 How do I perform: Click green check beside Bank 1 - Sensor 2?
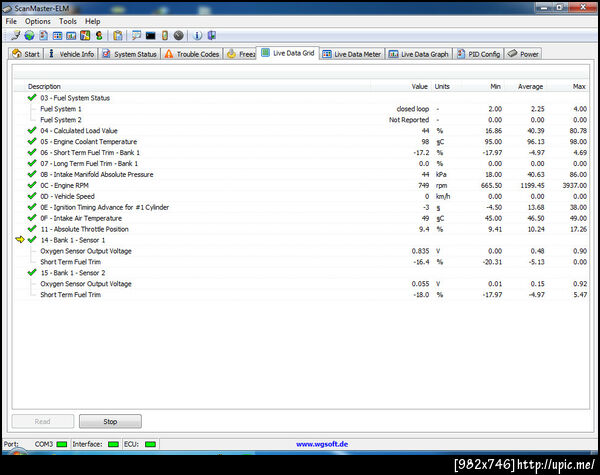[x=32, y=273]
